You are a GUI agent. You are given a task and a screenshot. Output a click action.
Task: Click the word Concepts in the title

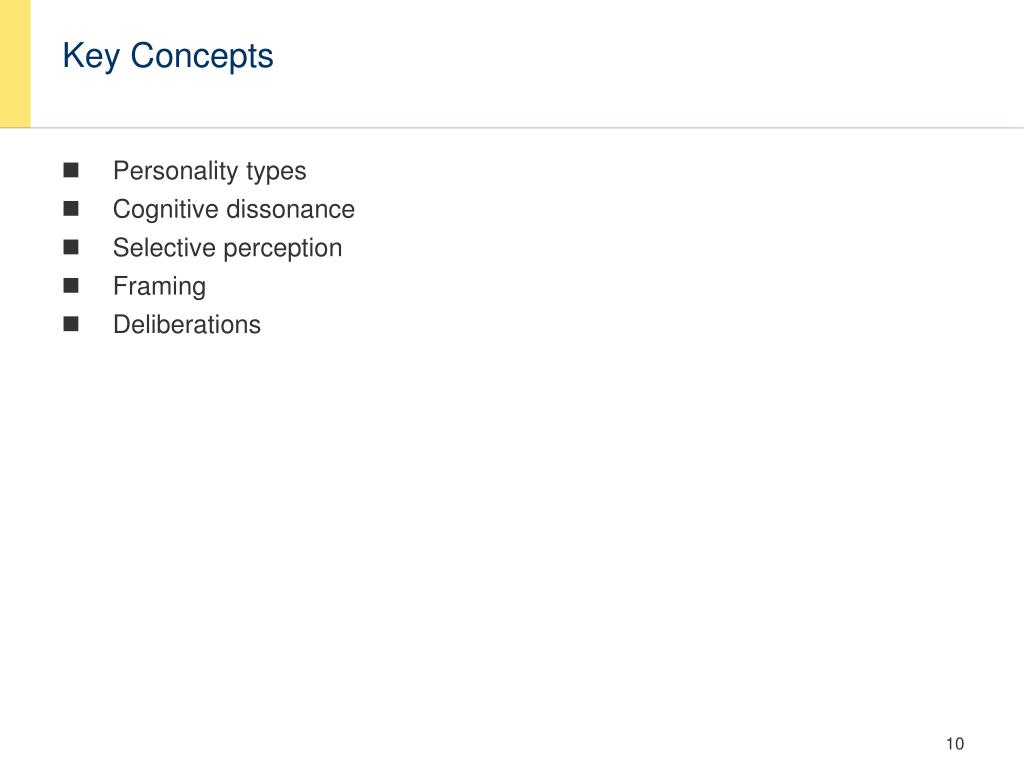202,57
